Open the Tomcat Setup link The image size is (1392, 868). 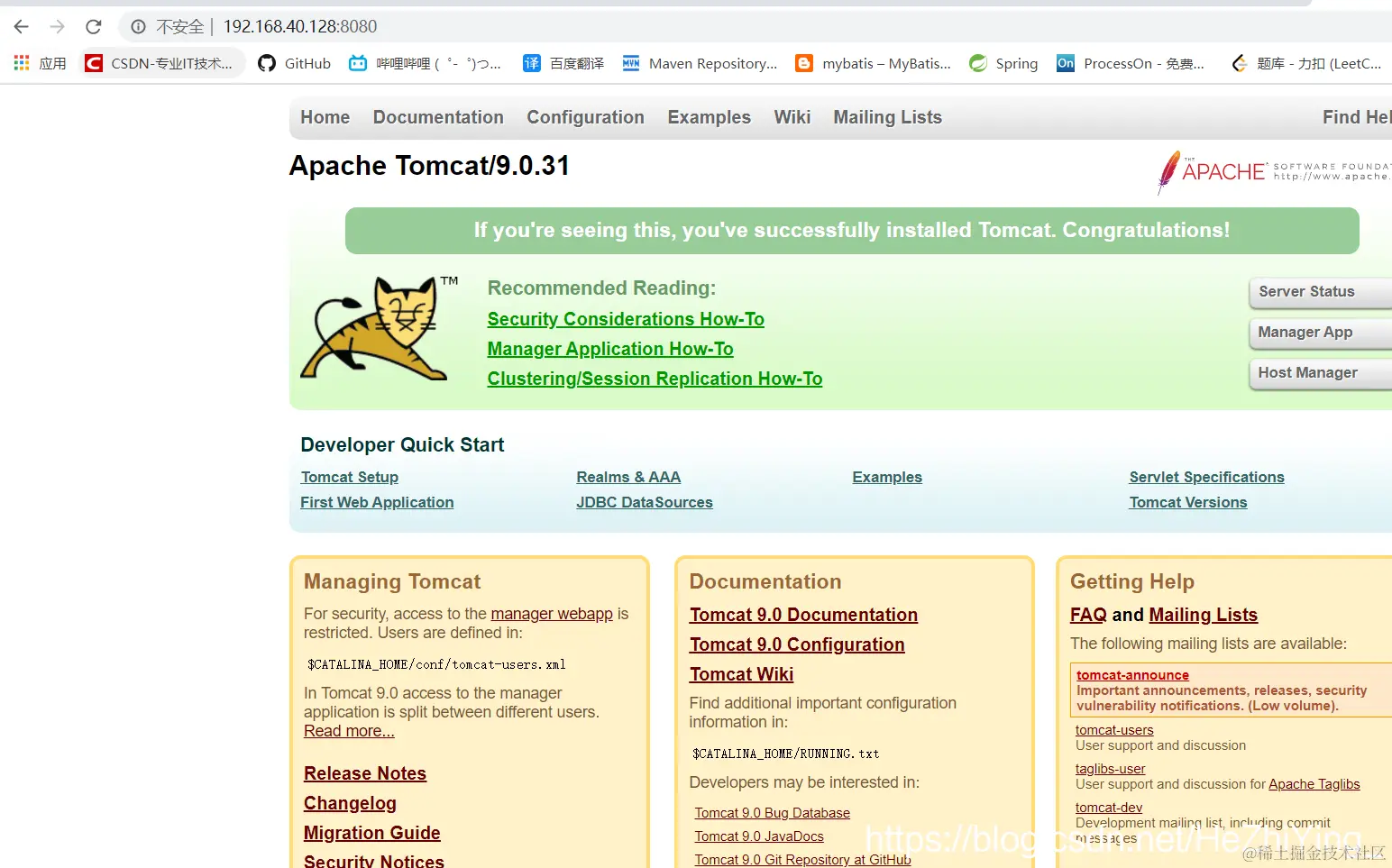(x=350, y=477)
